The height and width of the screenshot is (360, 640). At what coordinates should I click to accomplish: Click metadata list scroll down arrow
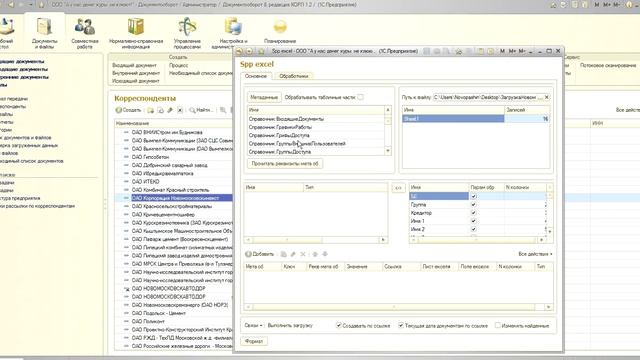tap(388, 151)
